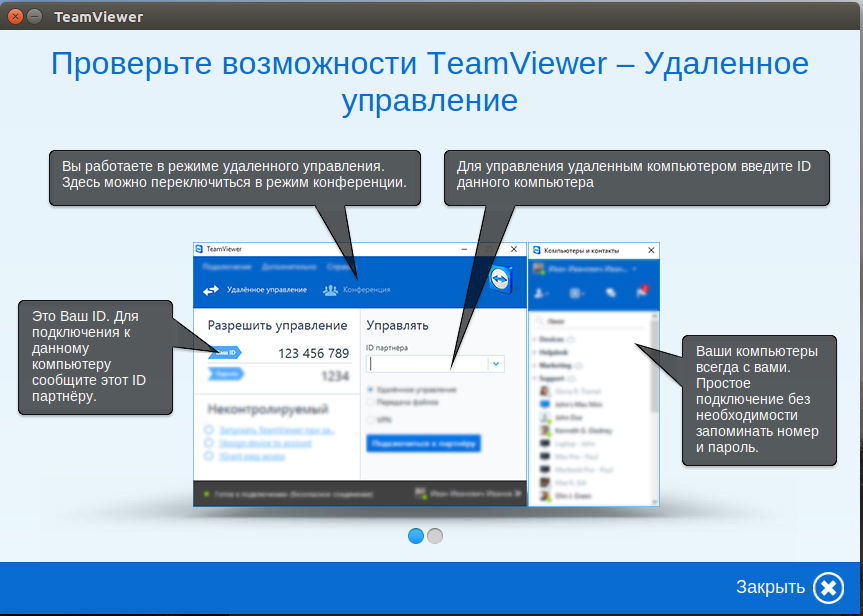Click the "Разрешить управление" heading
863x616 pixels.
coord(277,325)
